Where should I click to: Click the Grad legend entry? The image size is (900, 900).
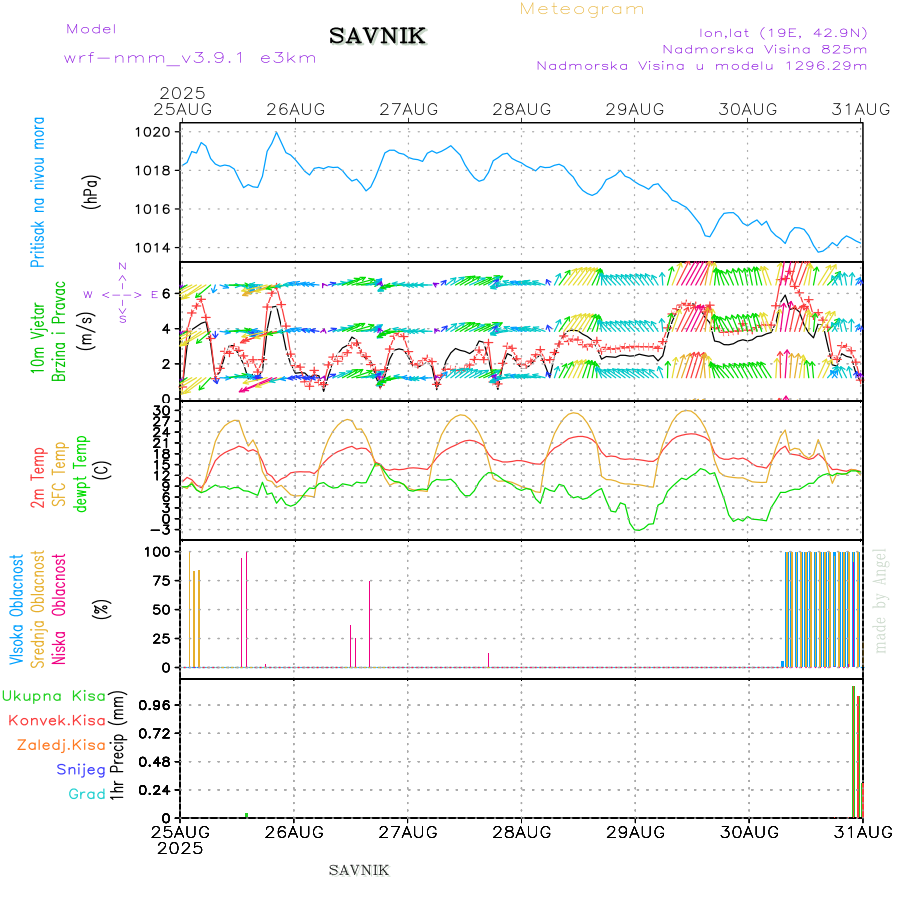(87, 794)
